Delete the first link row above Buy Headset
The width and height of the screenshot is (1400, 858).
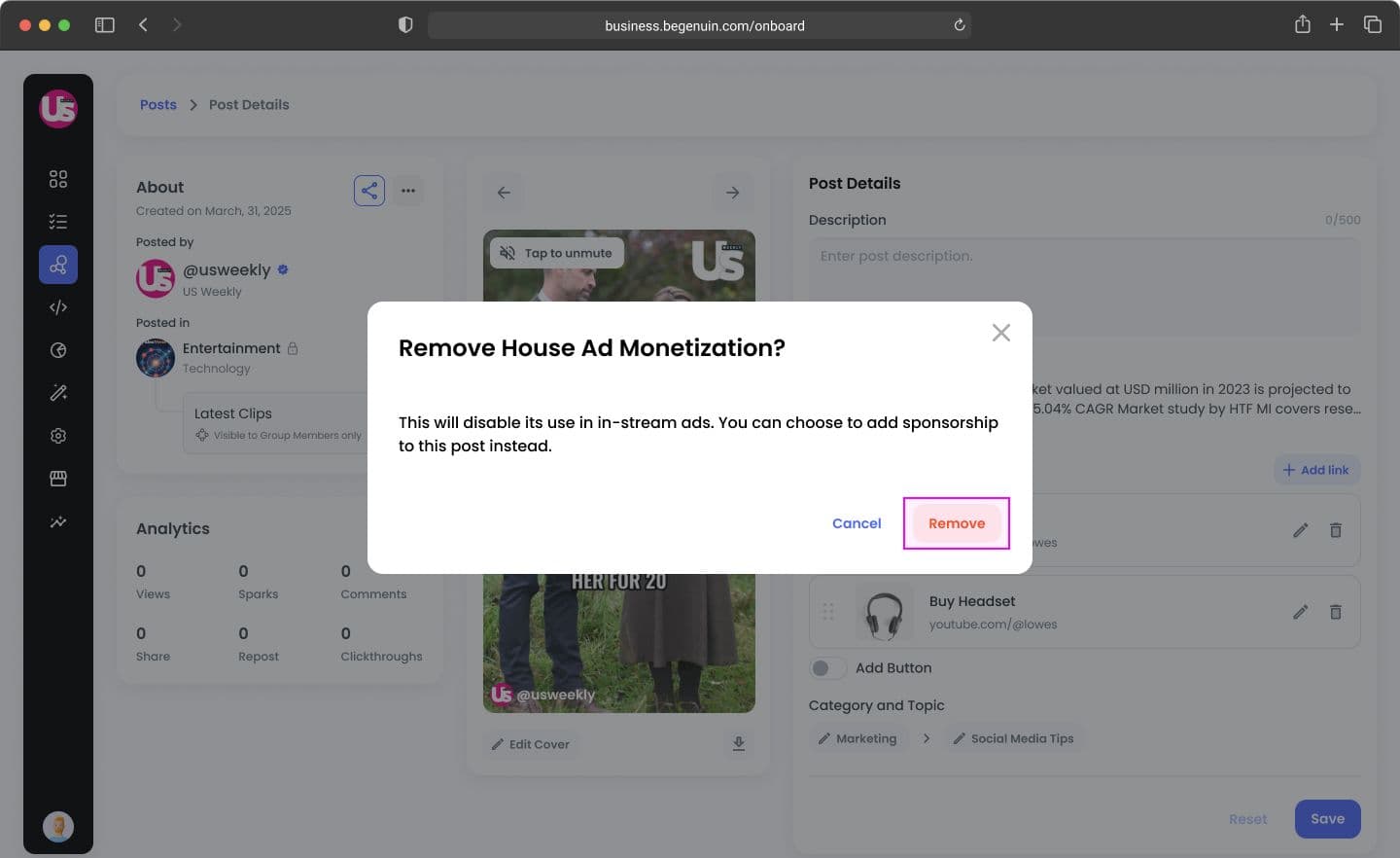point(1336,530)
